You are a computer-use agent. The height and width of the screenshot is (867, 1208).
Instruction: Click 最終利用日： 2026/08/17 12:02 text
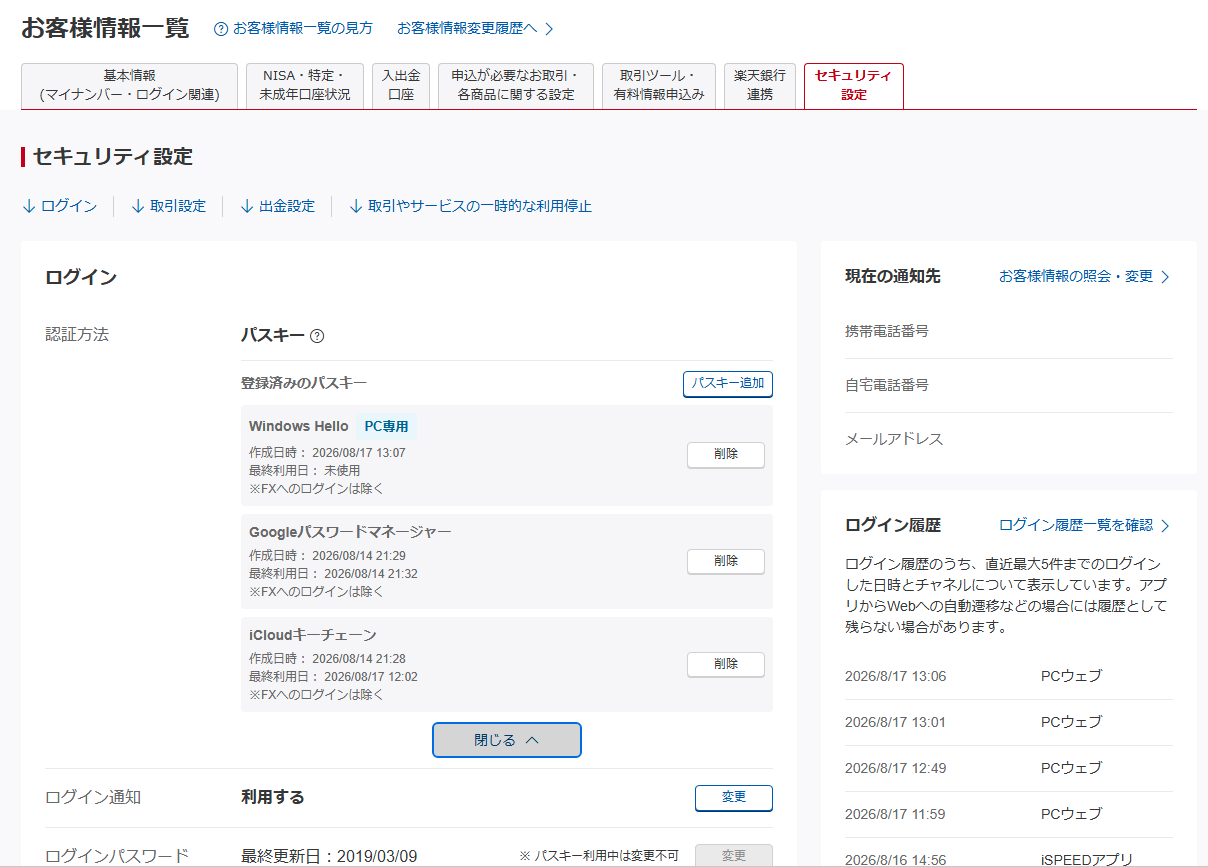pyautogui.click(x=333, y=677)
